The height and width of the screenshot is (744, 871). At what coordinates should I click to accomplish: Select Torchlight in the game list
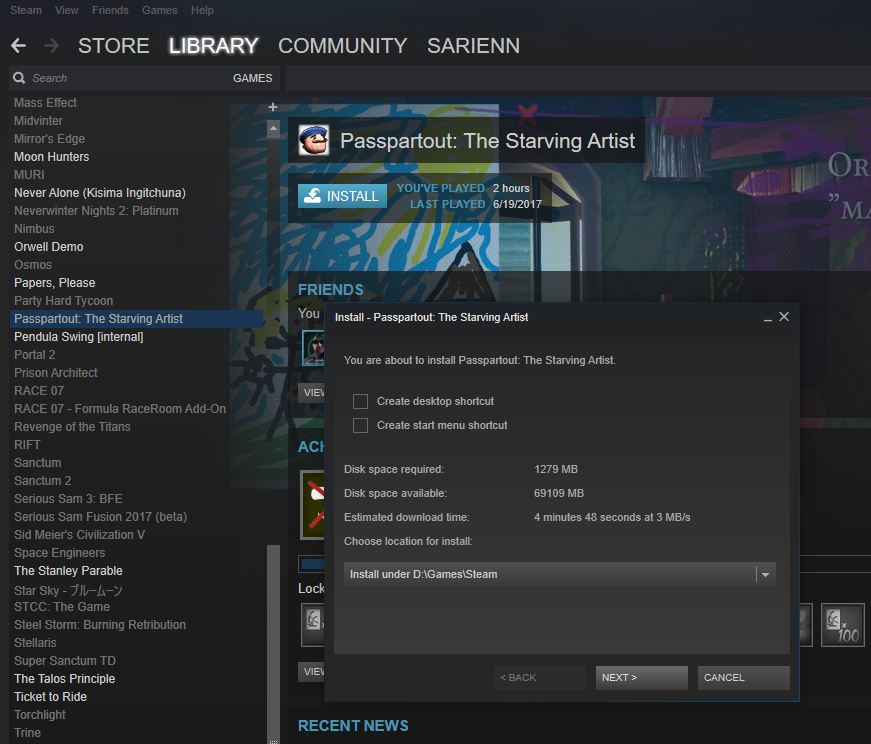coord(40,715)
